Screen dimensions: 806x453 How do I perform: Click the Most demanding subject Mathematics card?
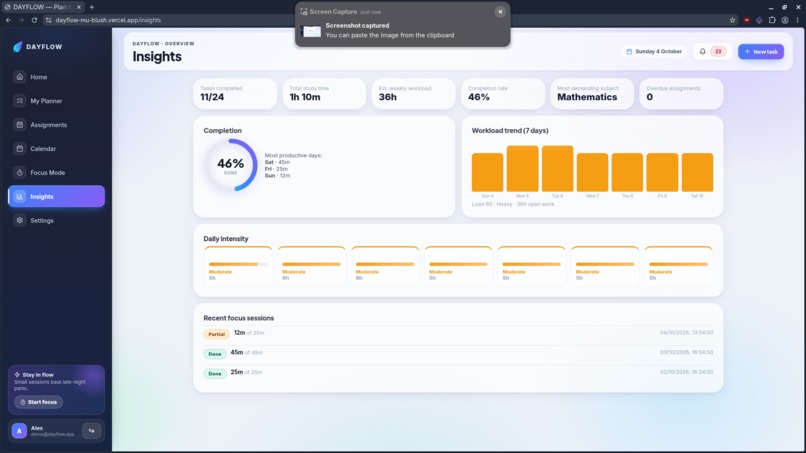point(592,94)
